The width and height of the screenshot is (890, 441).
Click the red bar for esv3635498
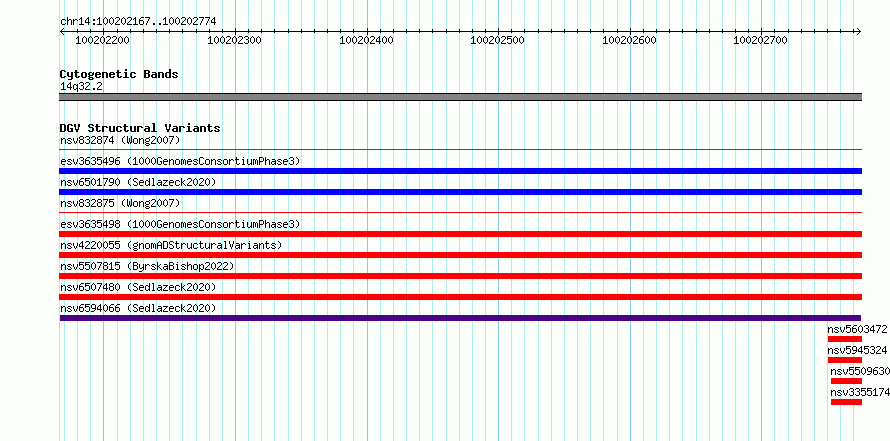coord(460,234)
